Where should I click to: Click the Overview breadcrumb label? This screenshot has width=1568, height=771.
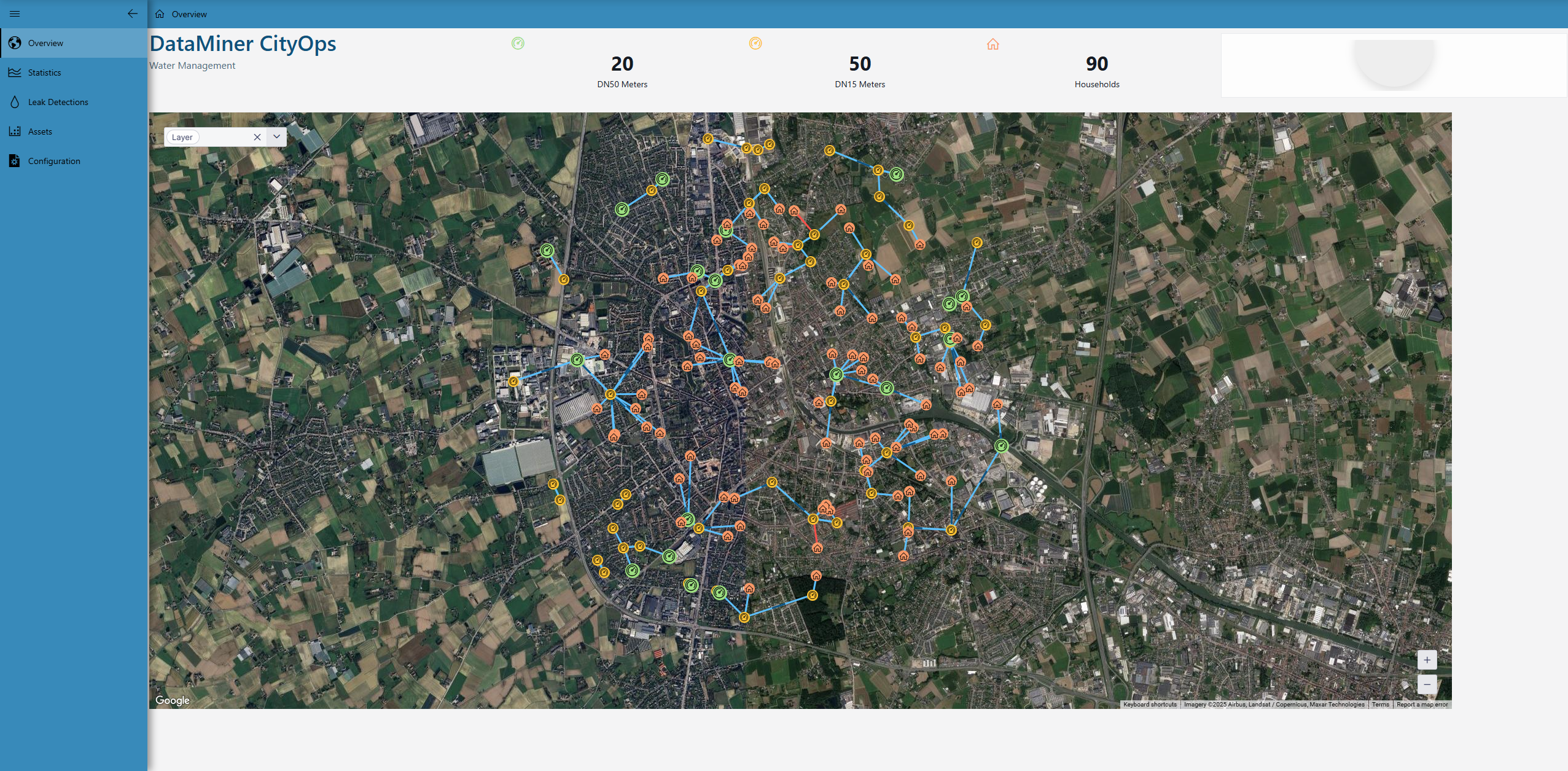[x=189, y=14]
